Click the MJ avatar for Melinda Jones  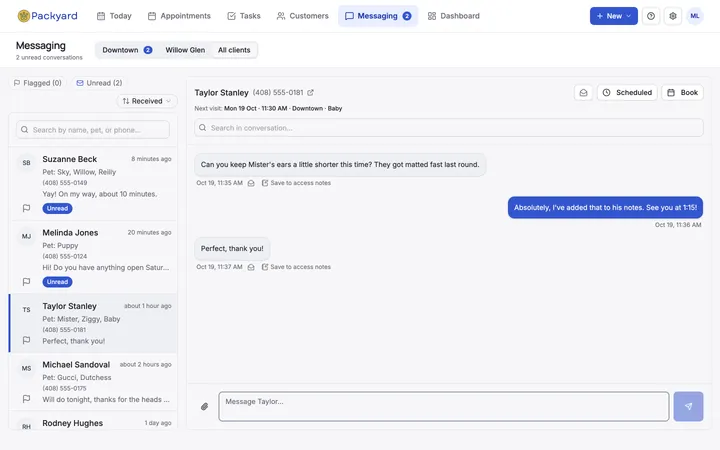point(27,236)
